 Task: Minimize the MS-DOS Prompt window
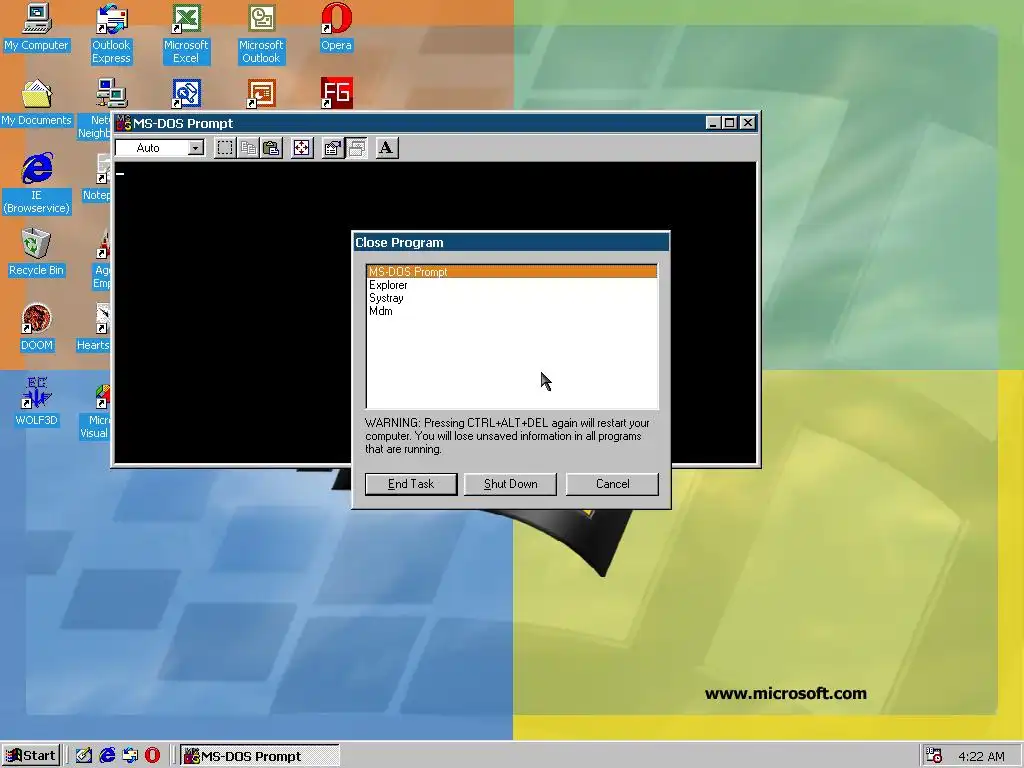click(x=713, y=123)
